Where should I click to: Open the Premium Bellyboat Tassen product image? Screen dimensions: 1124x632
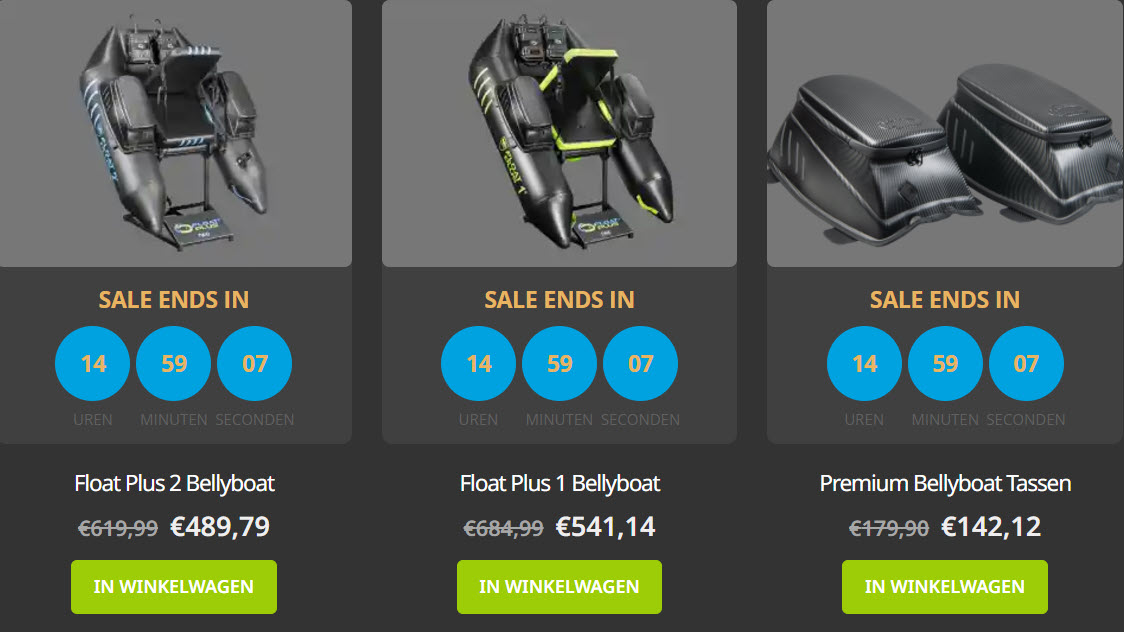pos(945,133)
